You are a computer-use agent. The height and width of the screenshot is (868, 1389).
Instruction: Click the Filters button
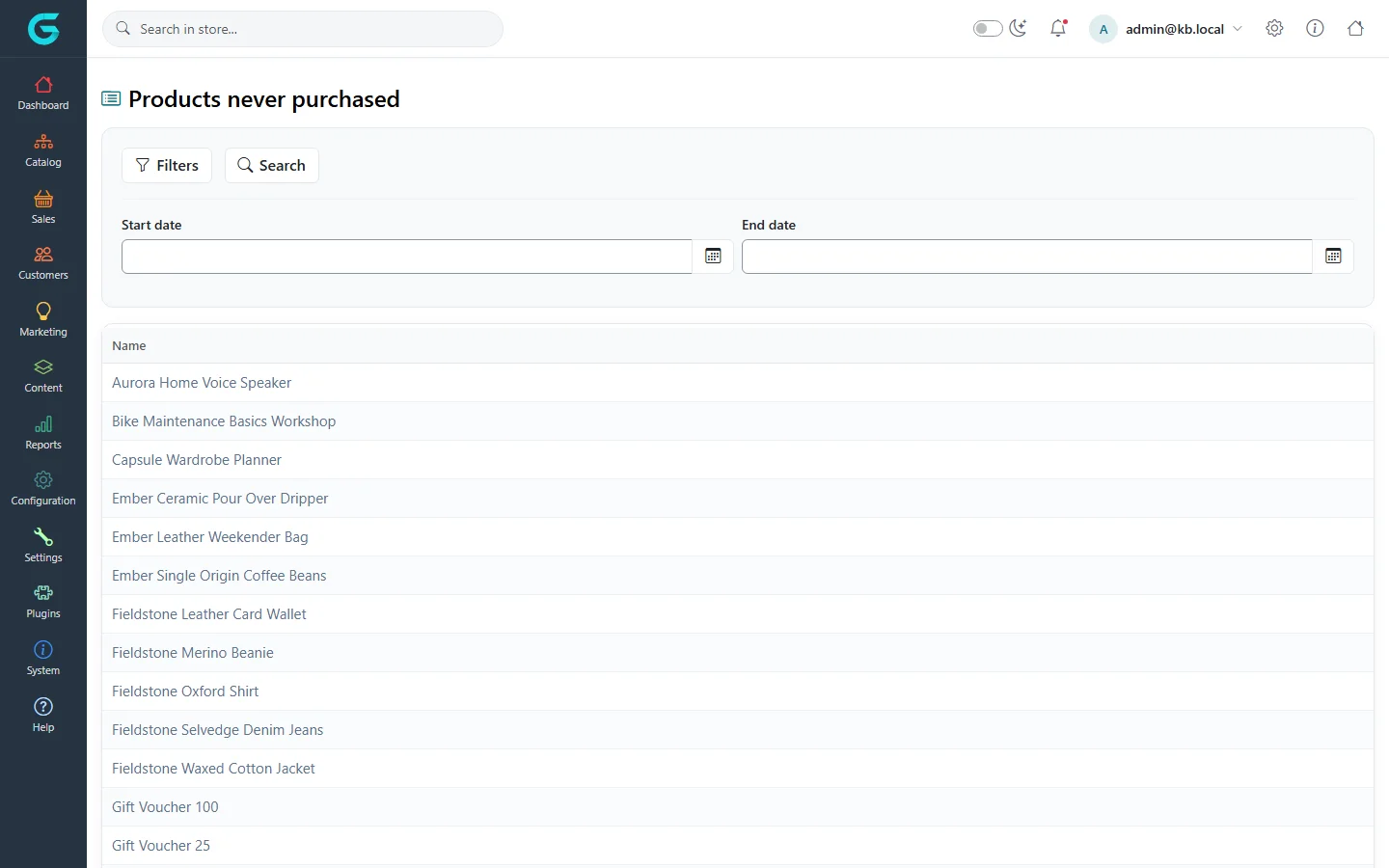click(x=167, y=165)
